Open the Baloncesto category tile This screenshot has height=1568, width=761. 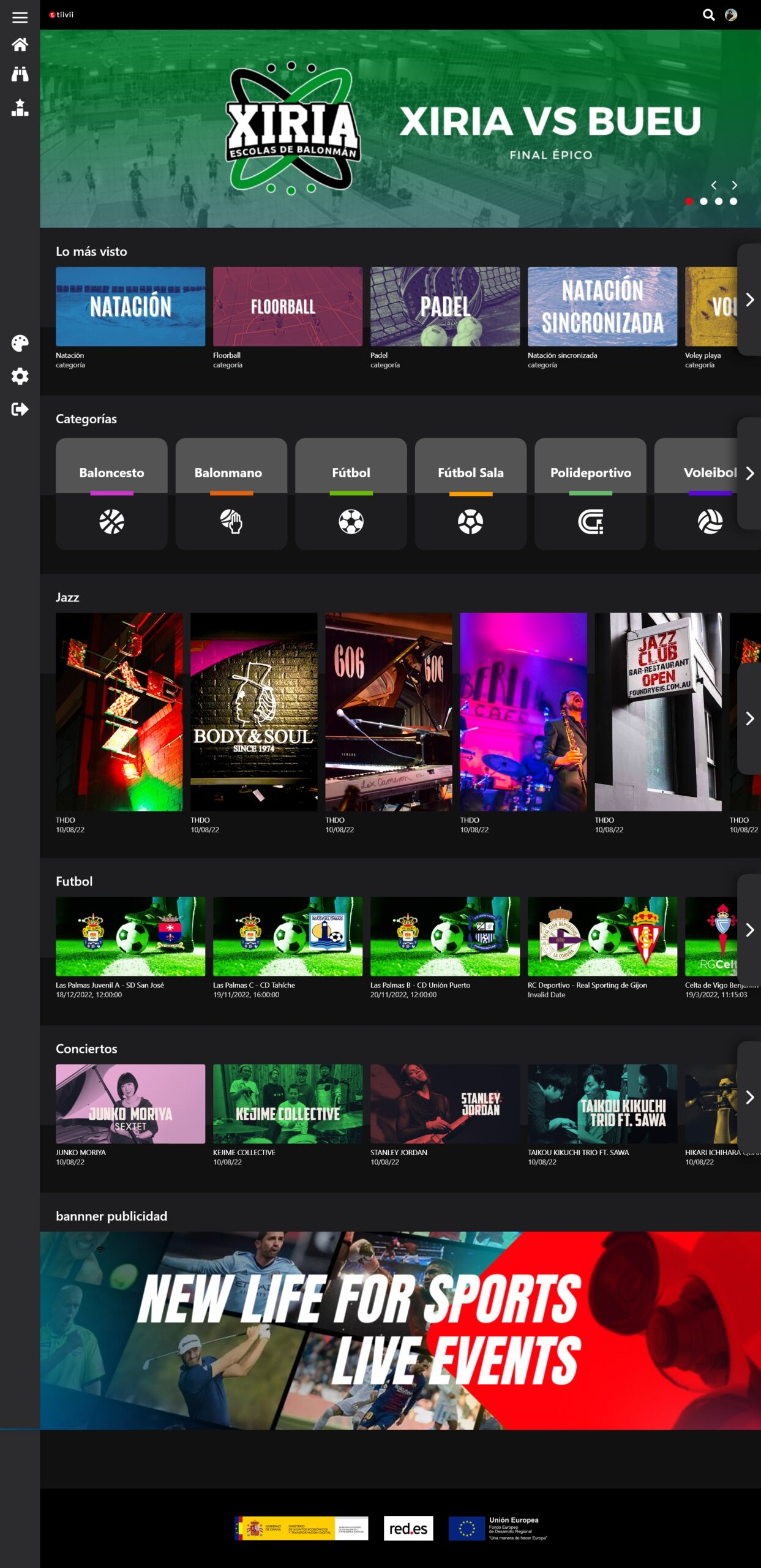pos(111,494)
